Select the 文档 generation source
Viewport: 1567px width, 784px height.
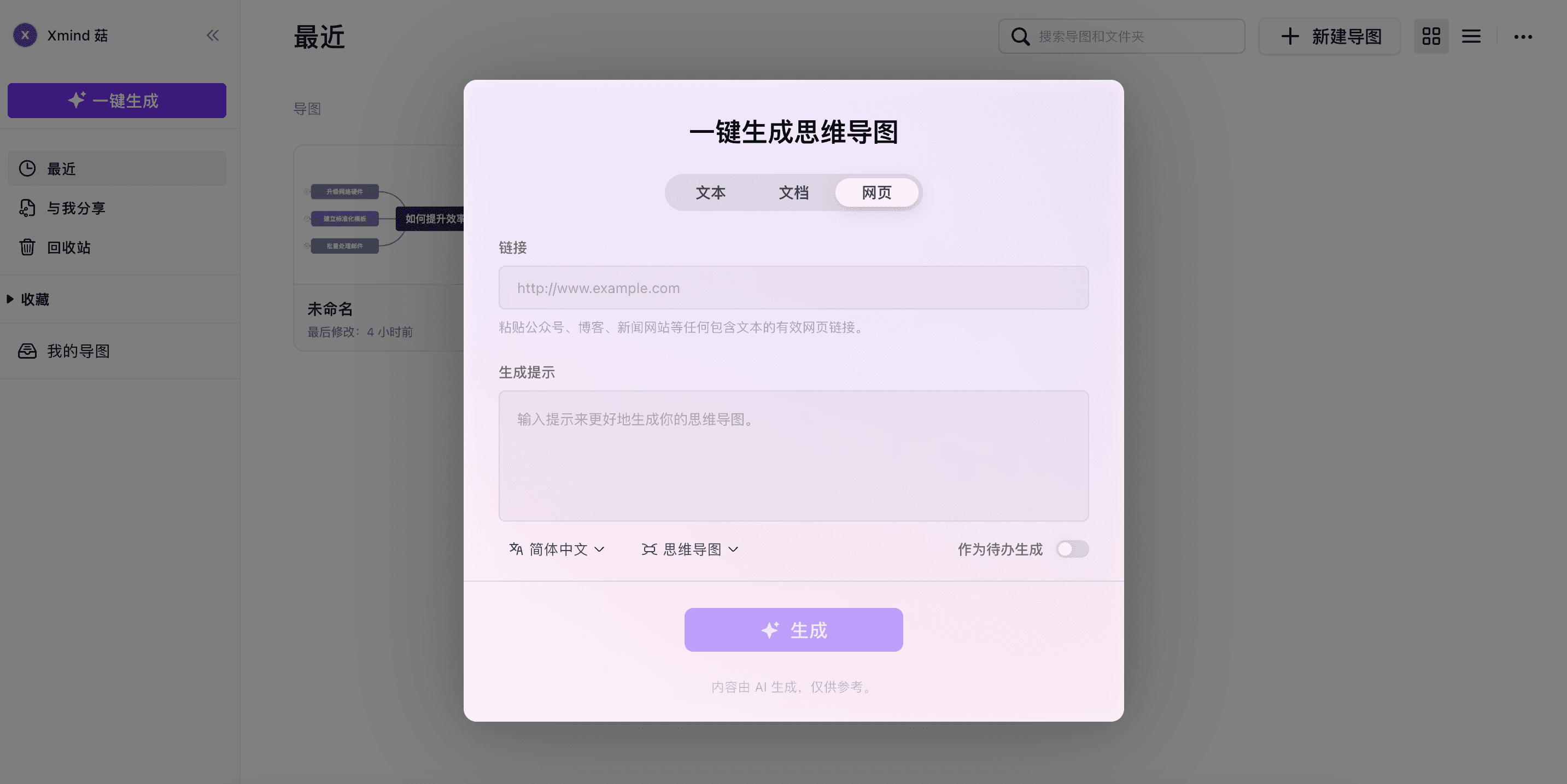pos(793,192)
